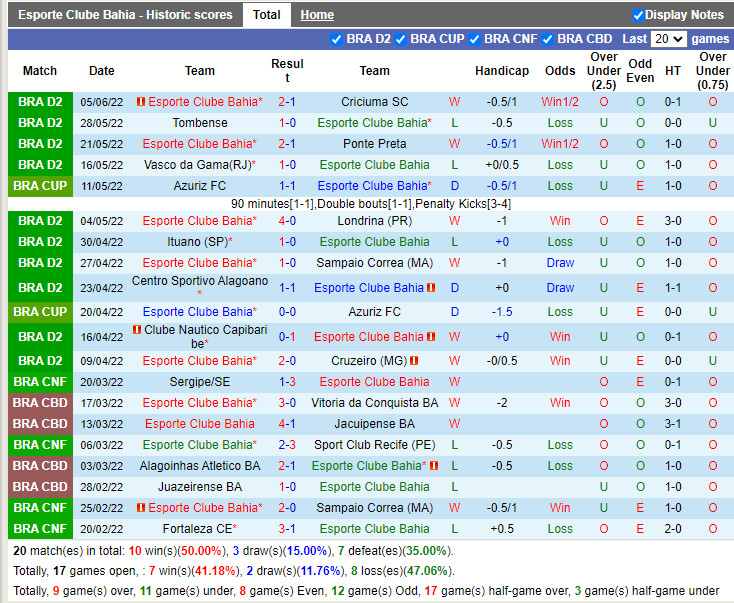
Task: Click red card icon beside Bahia in 05/06/22 match
Action: point(141,102)
